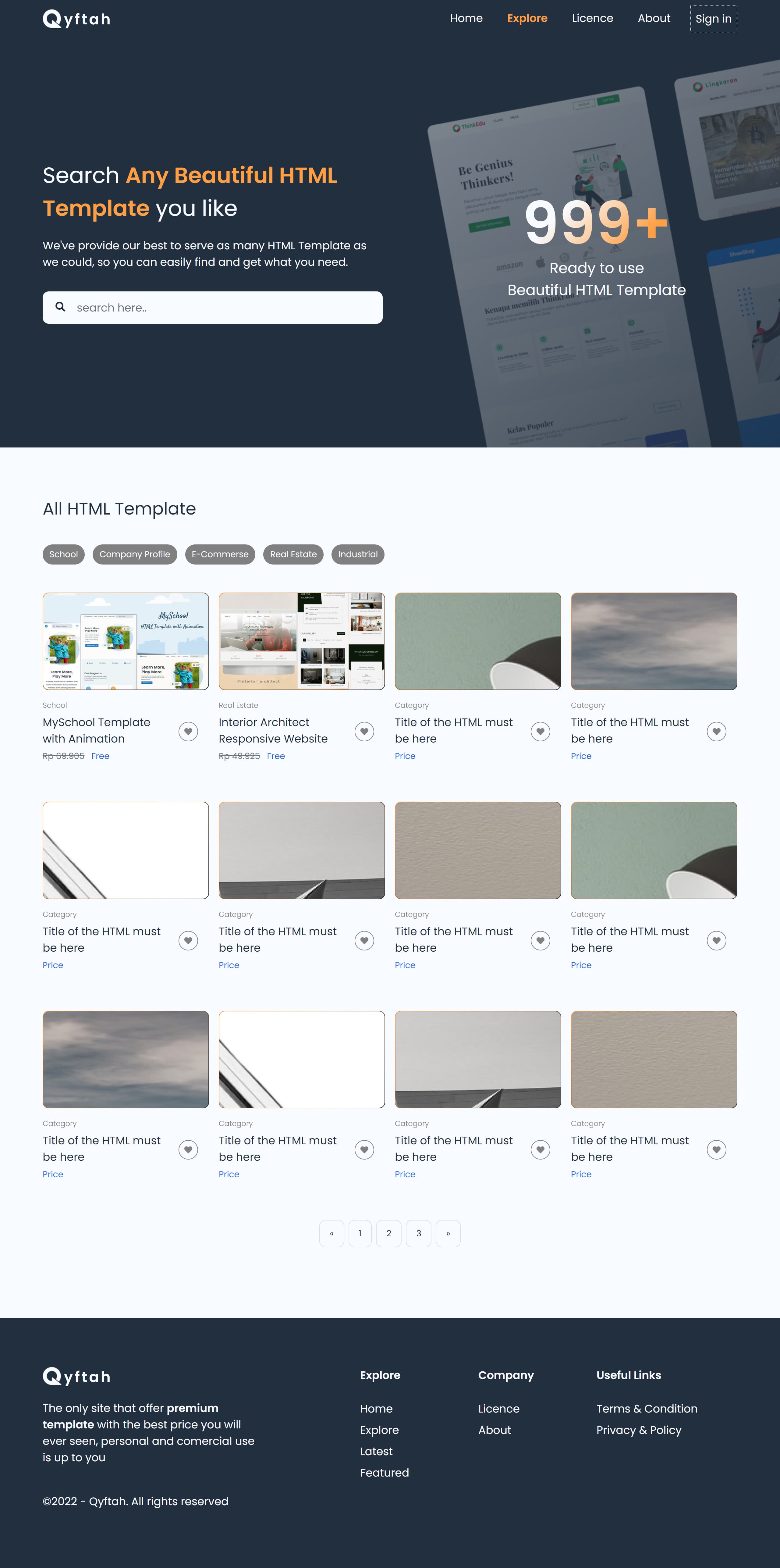The image size is (780, 1568).
Task: Filter by the Company Profile tag
Action: pos(134,554)
